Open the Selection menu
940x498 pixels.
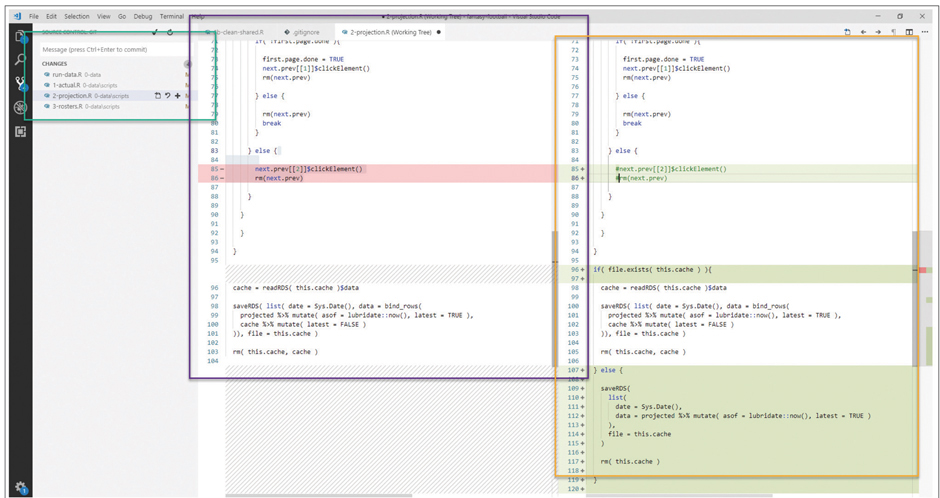77,17
